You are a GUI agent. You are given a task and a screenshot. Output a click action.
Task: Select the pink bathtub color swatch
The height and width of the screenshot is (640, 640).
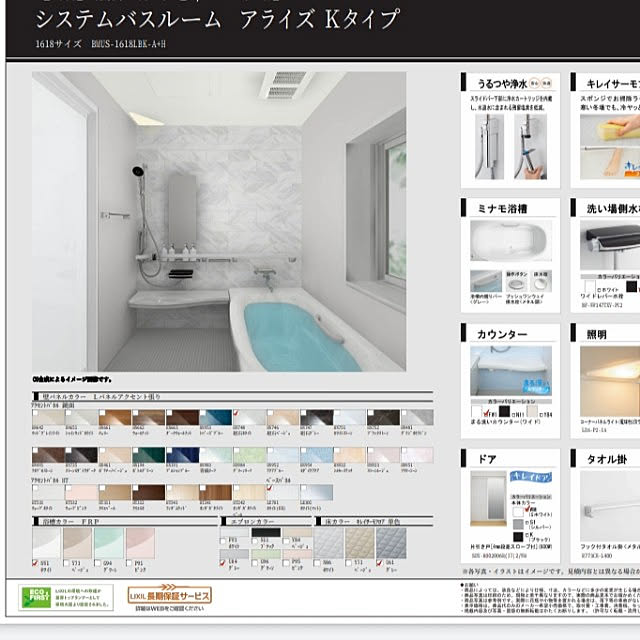pyautogui.click(x=140, y=543)
